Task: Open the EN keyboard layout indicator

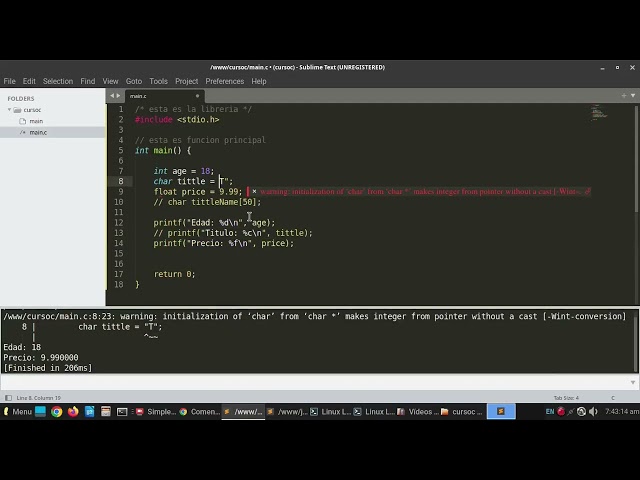Action: tap(550, 411)
